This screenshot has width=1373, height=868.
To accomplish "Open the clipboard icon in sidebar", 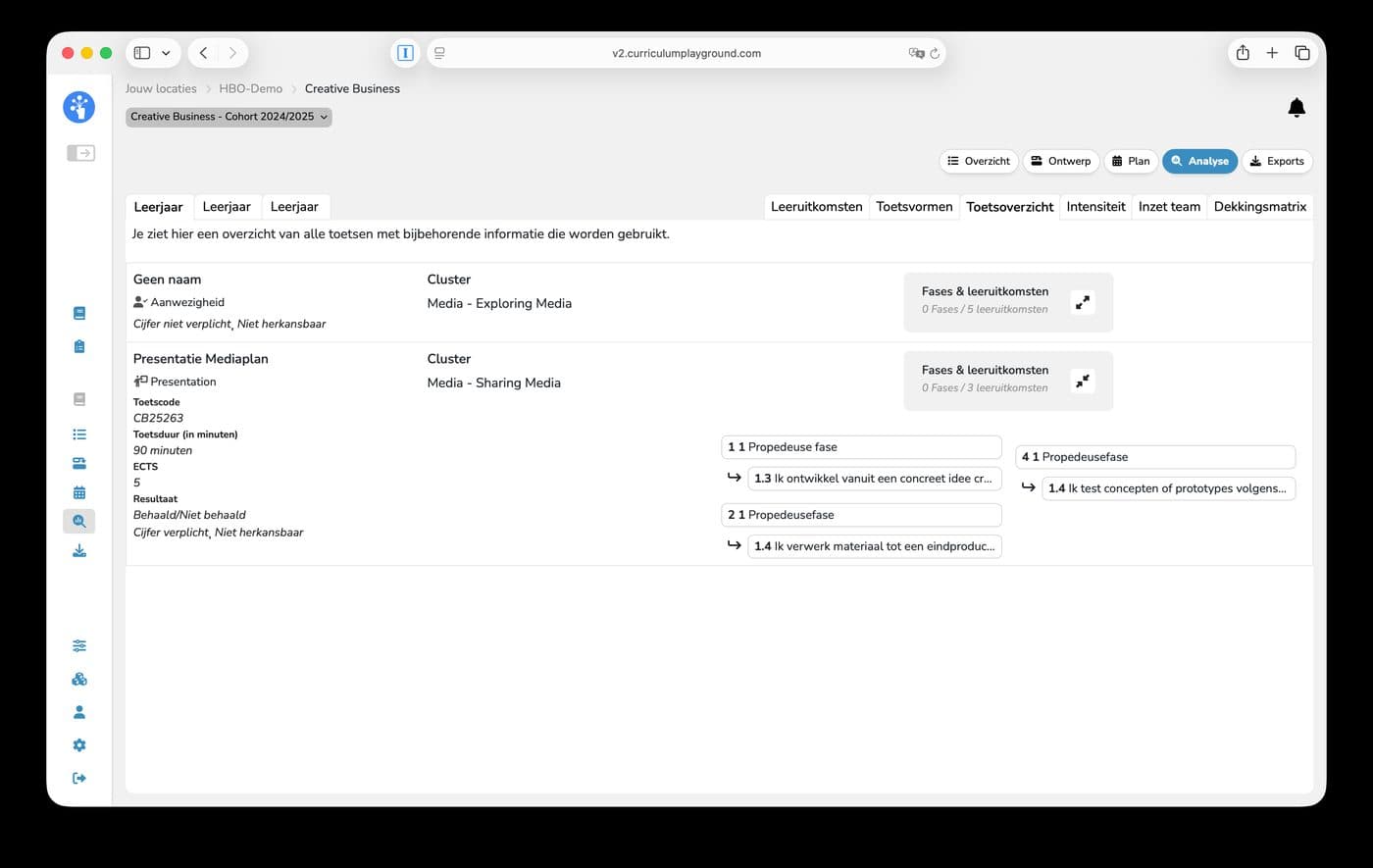I will (79, 346).
